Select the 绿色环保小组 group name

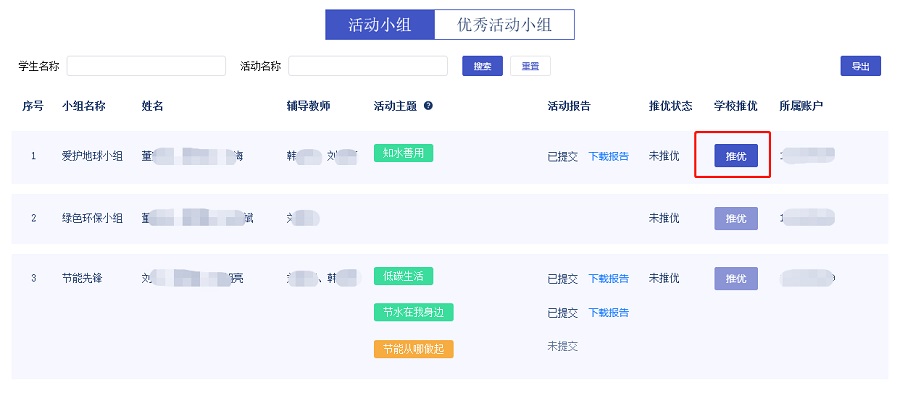pos(92,218)
